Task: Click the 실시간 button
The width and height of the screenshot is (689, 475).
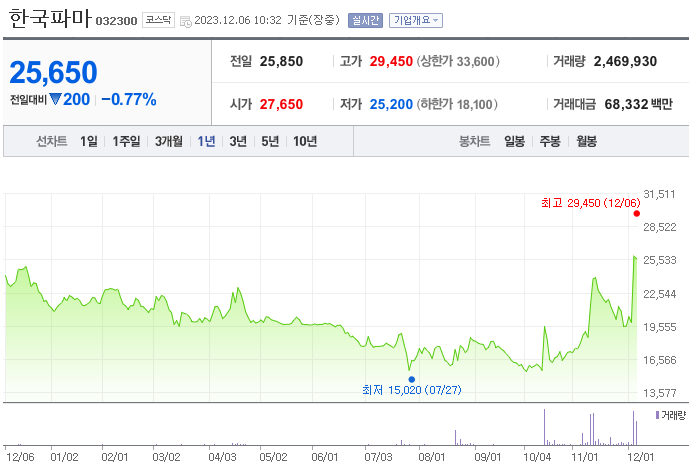Action: (x=365, y=20)
